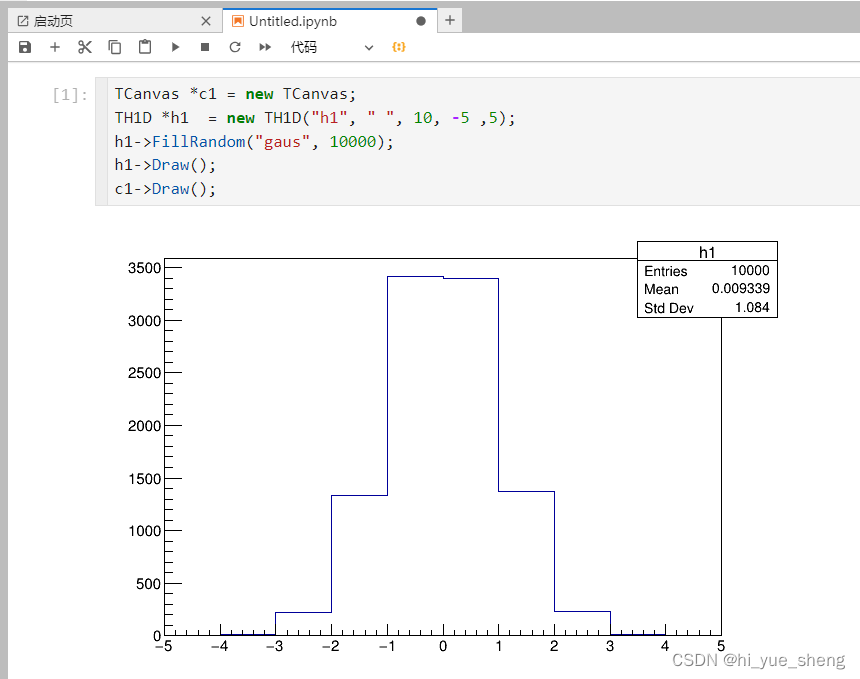The image size is (860, 679).
Task: Click the Entries 10000 row in stats box
Action: [707, 271]
